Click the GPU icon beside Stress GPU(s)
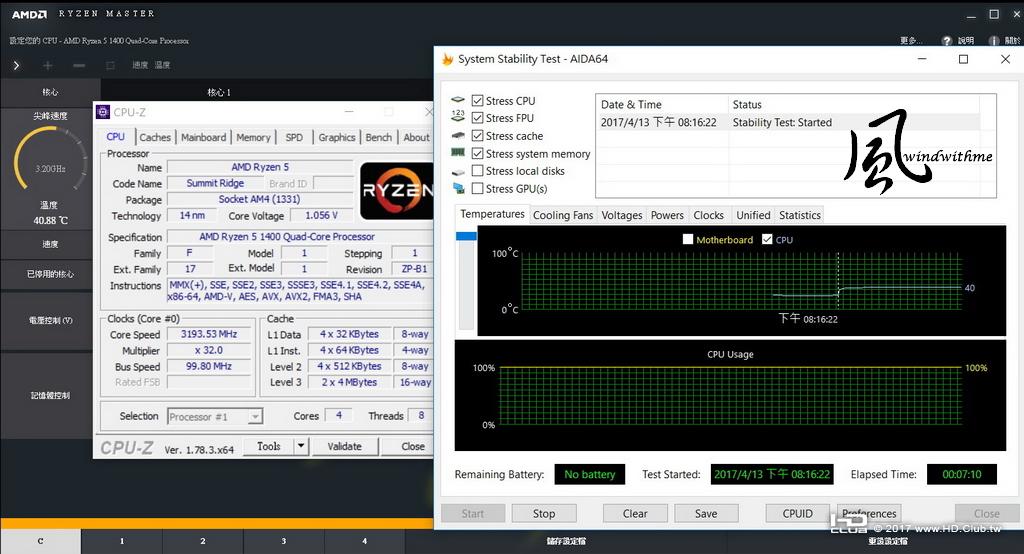This screenshot has height=554, width=1024. point(458,188)
